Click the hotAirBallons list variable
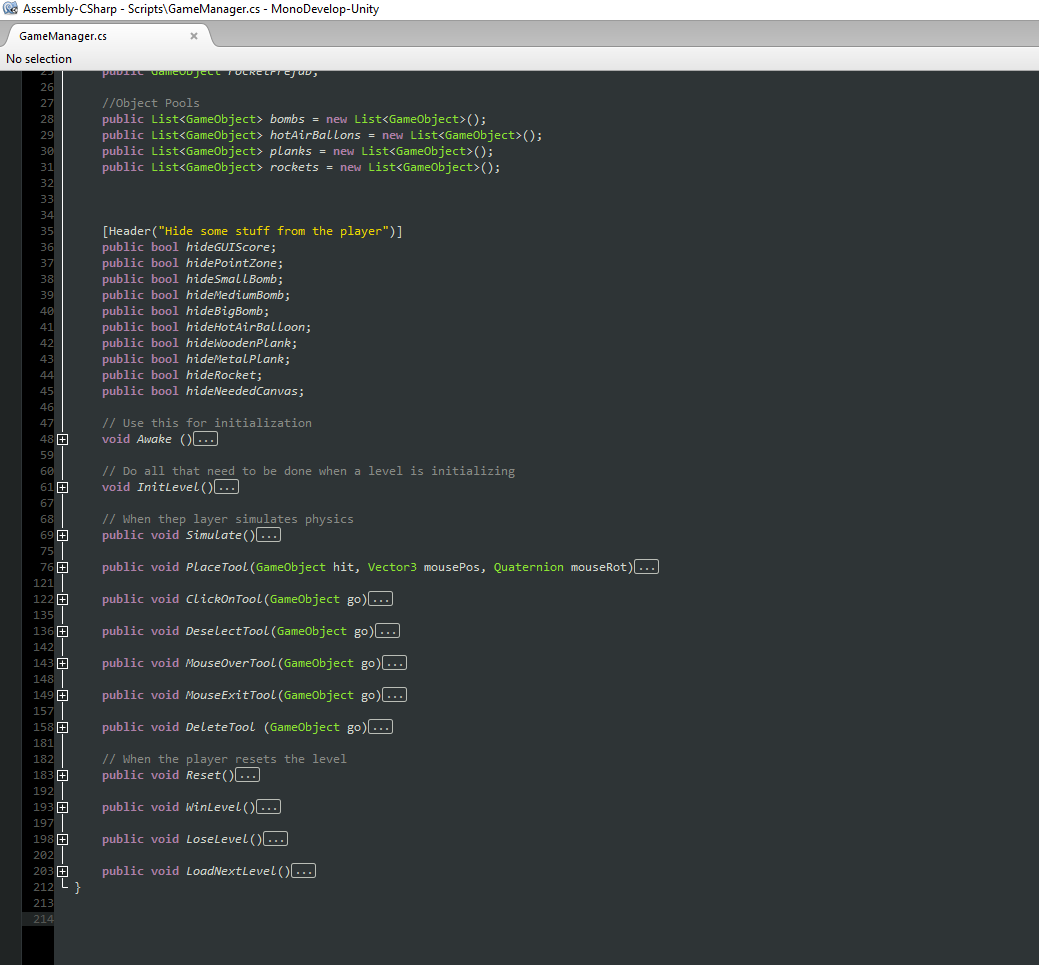The image size is (1039, 965). click(x=315, y=135)
